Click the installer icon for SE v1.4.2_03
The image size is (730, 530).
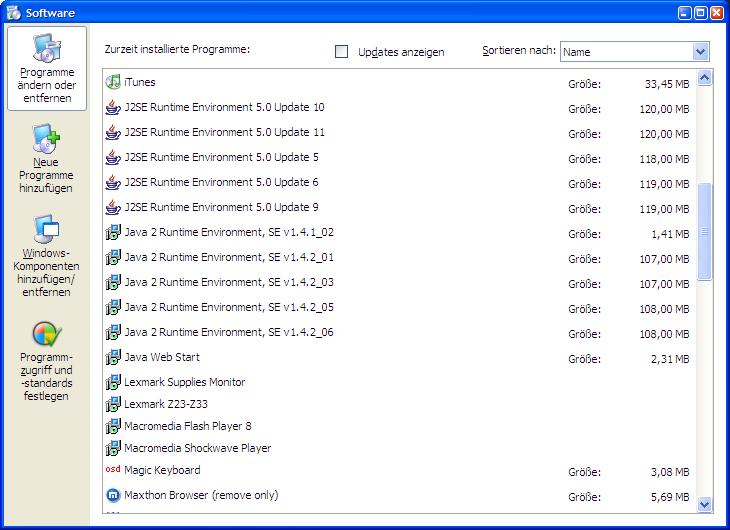(113, 282)
